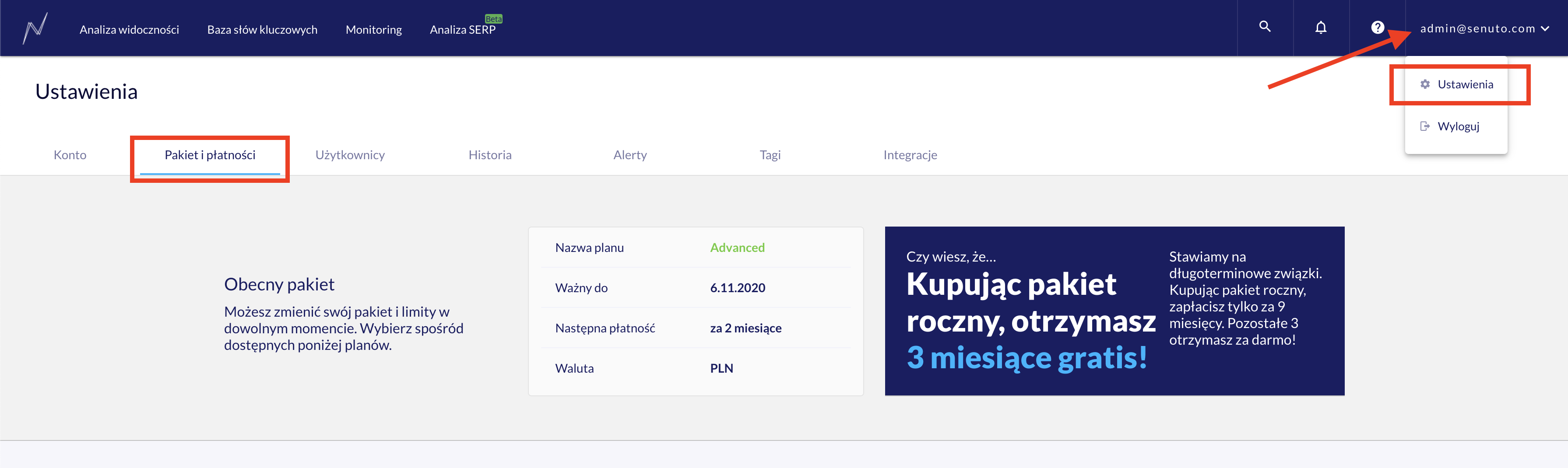Click the 'Nazwa planu' label
Image resolution: width=1568 pixels, height=468 pixels.
click(589, 248)
